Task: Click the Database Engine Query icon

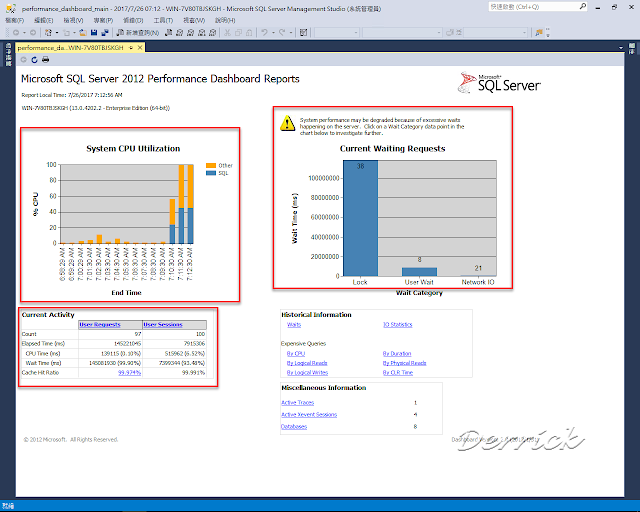Action: (x=168, y=33)
